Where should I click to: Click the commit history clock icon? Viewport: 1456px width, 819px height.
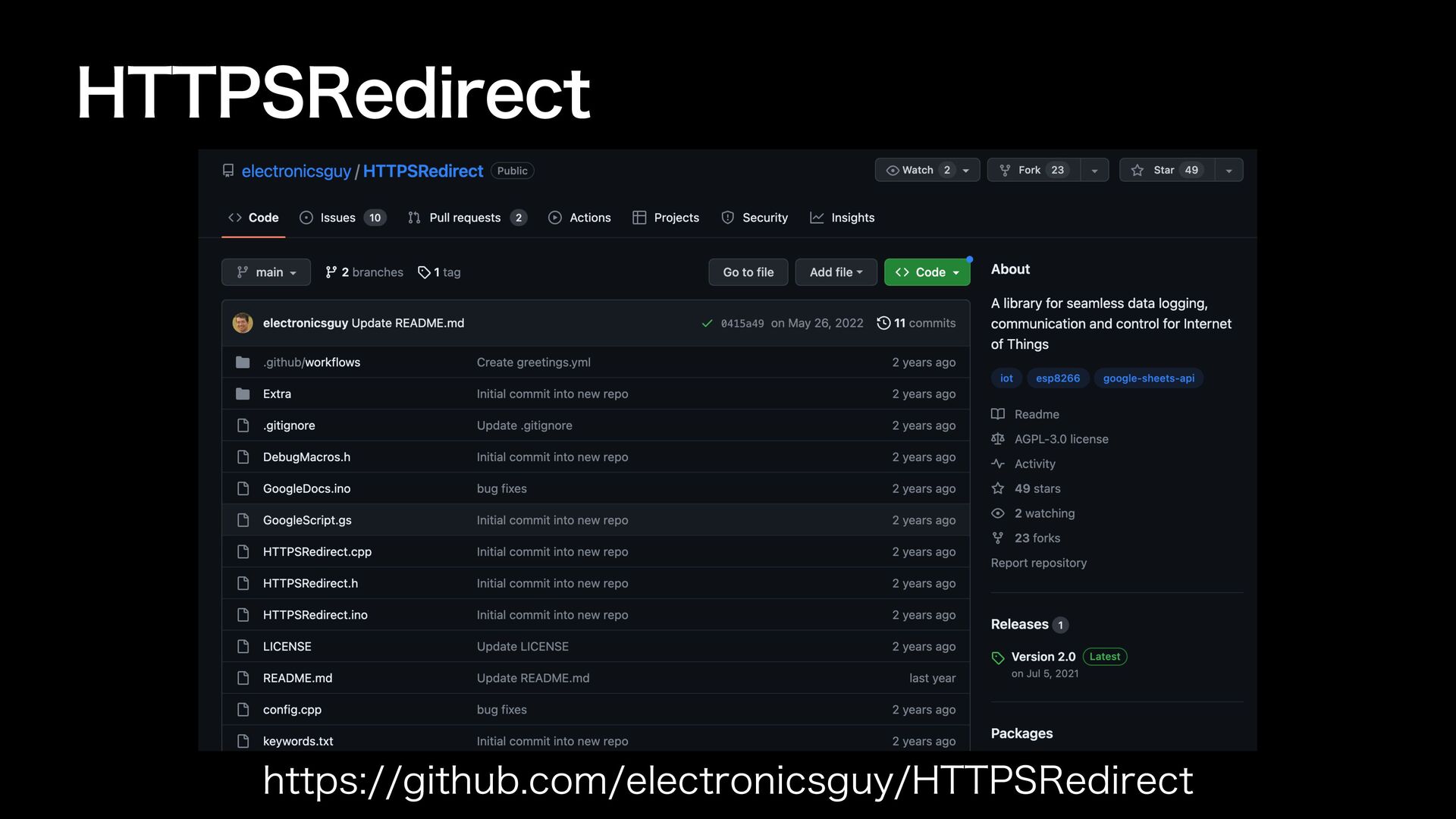pyautogui.click(x=883, y=323)
